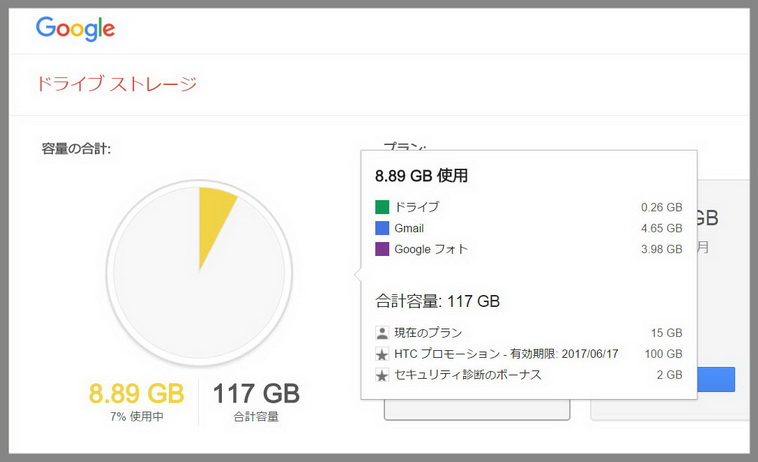Click the ドライブ ストレージ page heading

pos(117,84)
